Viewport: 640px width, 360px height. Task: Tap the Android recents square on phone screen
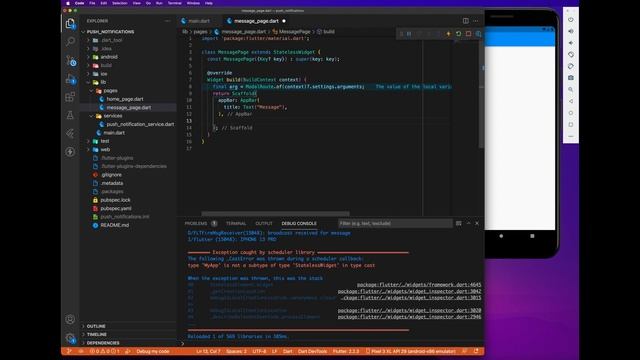532,236
